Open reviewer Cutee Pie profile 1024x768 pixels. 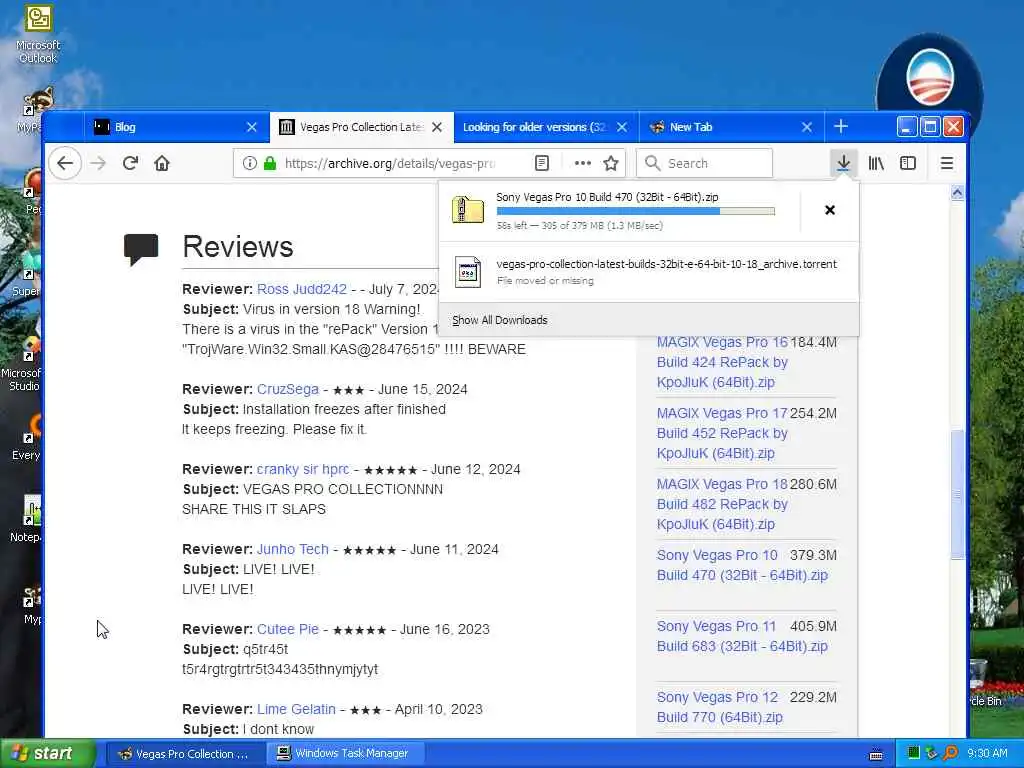point(288,630)
